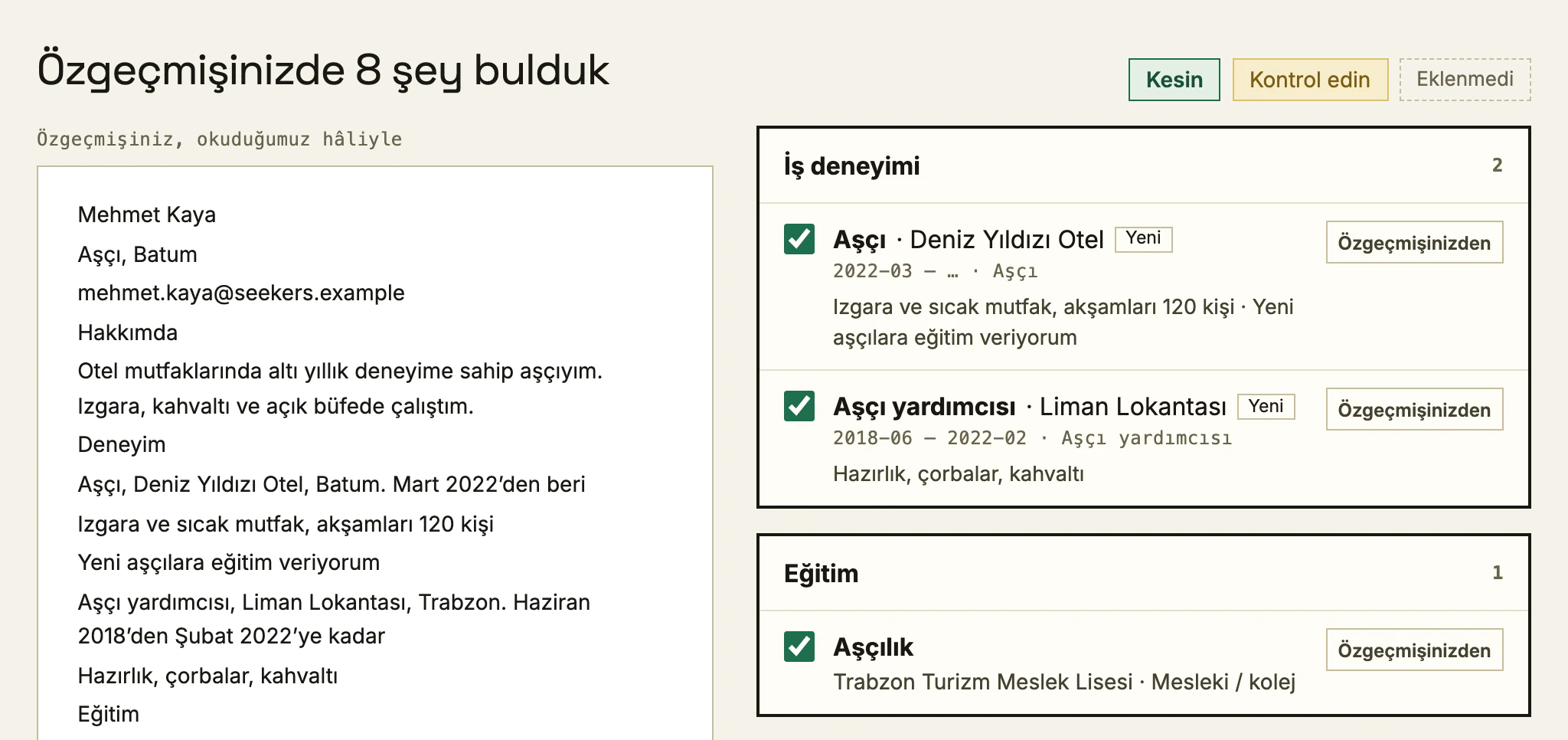Click the page title 'Özgeçmişinizde 8 şey bulduk'

pyautogui.click(x=323, y=70)
